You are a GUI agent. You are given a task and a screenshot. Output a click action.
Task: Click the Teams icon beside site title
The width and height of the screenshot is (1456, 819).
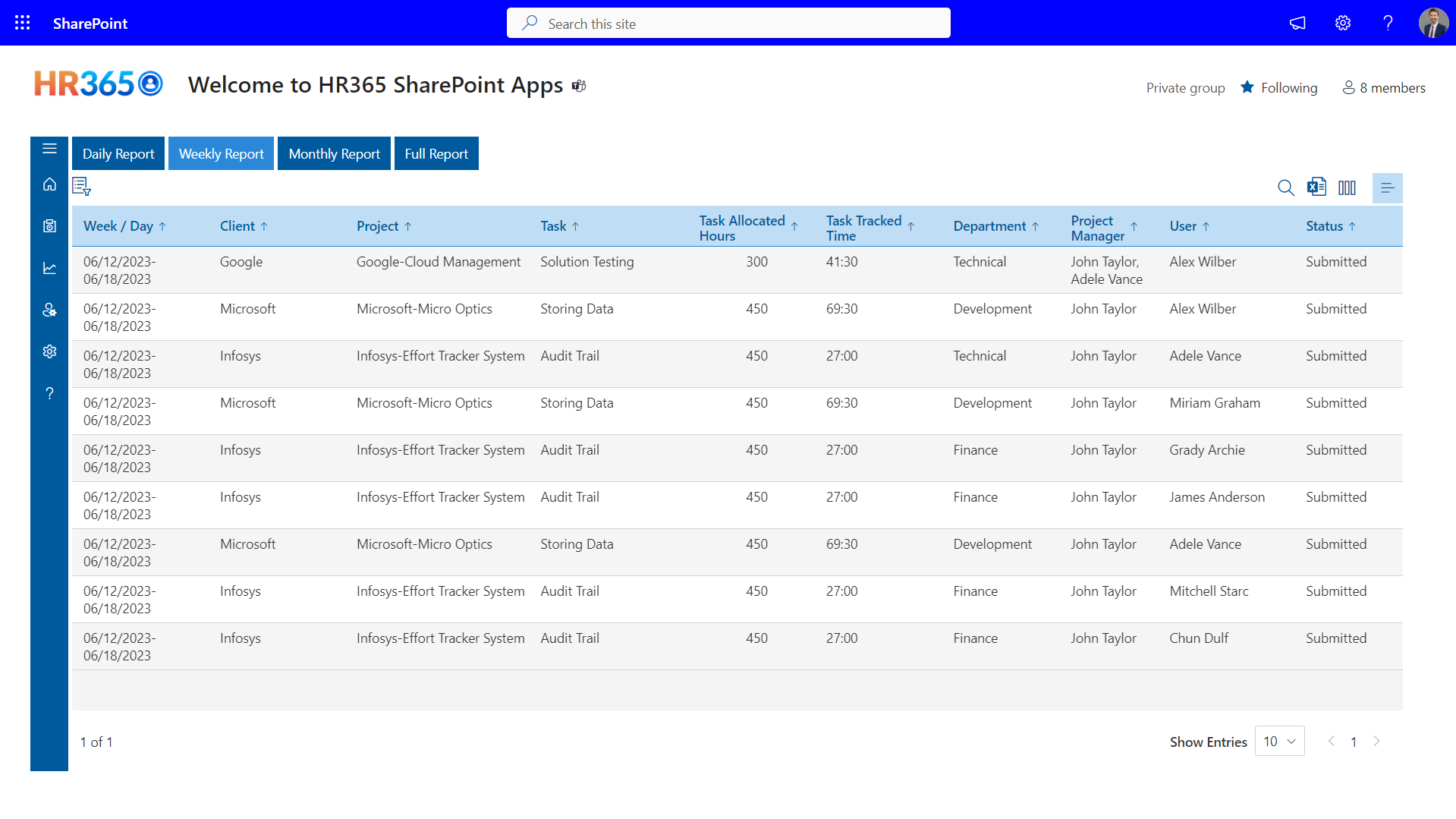tap(579, 86)
